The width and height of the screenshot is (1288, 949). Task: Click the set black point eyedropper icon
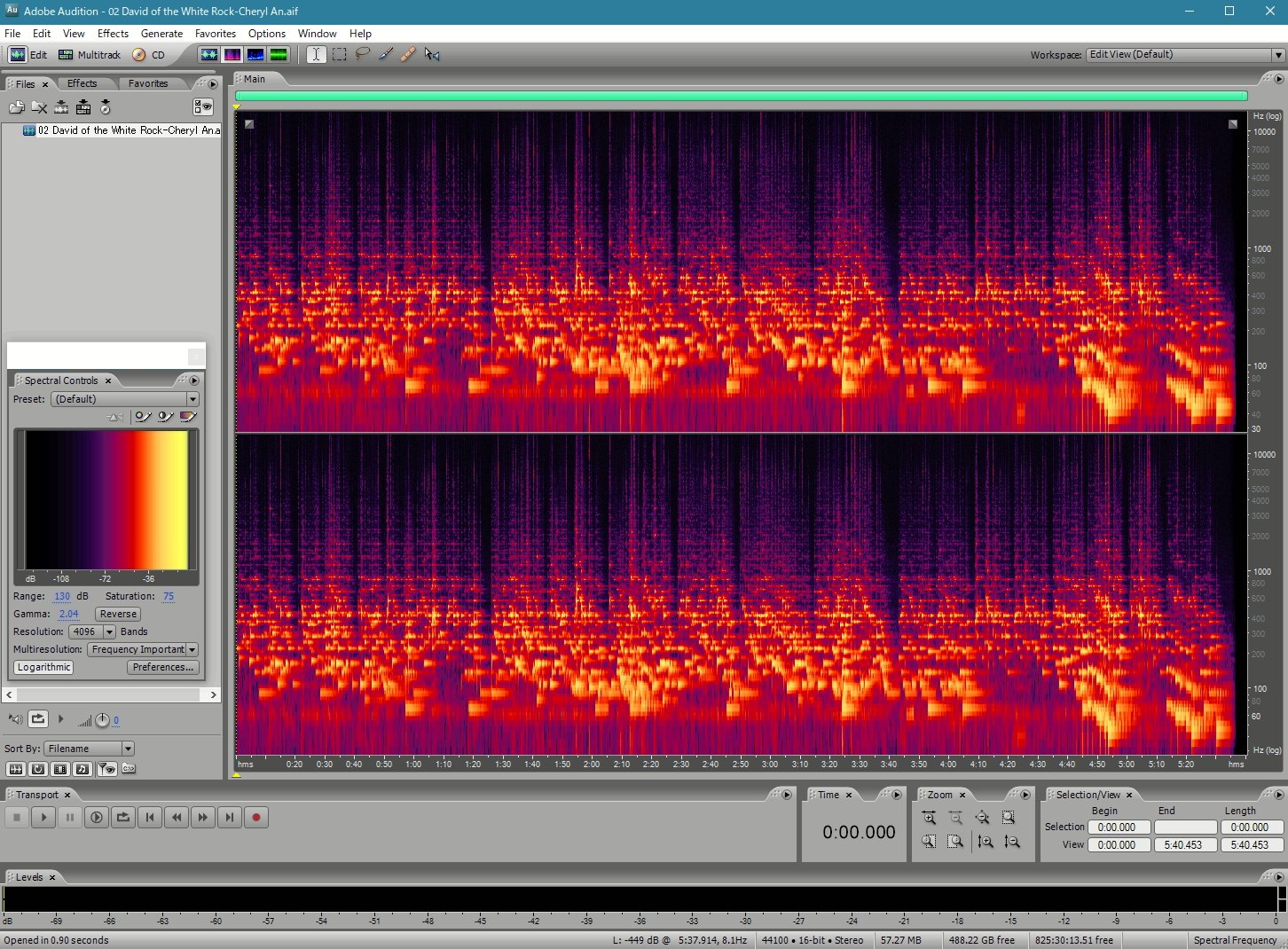(143, 417)
